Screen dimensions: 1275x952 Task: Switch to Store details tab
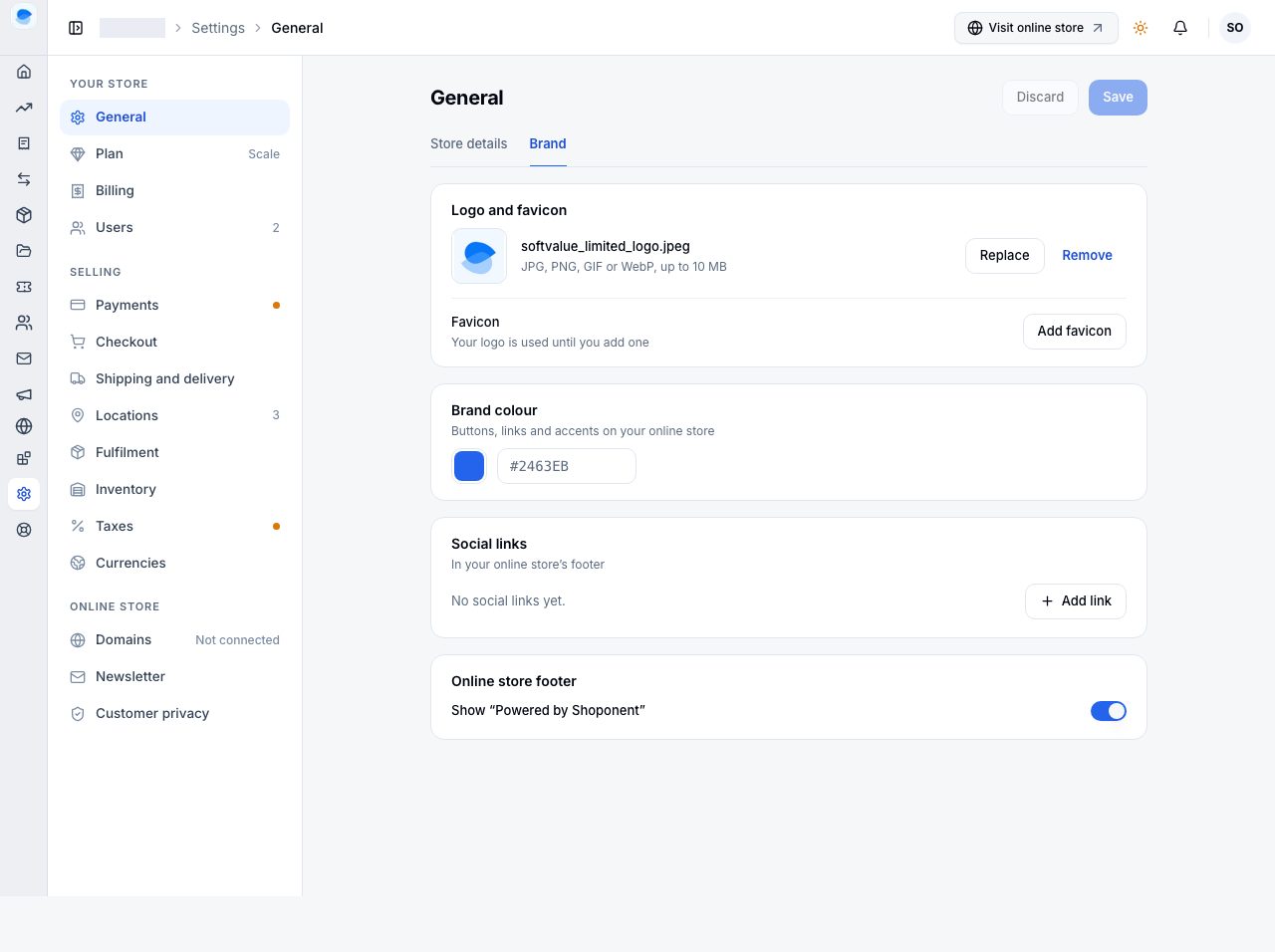pyautogui.click(x=468, y=143)
